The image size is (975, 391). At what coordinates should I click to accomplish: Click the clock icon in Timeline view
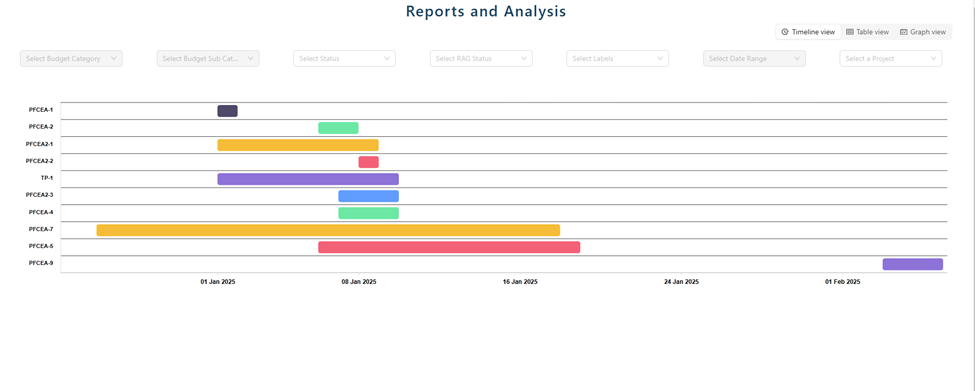785,32
